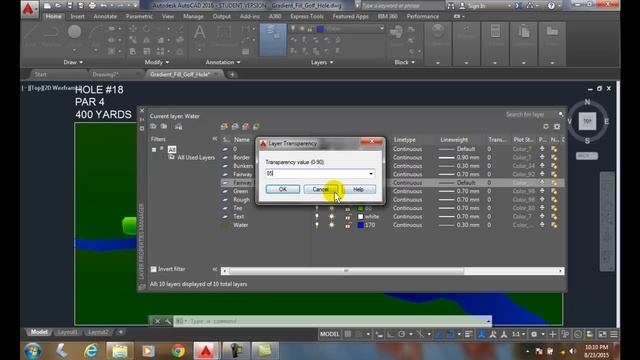Open the Layer States Manager icon
The width and height of the screenshot is (640, 360).
pos(178,127)
